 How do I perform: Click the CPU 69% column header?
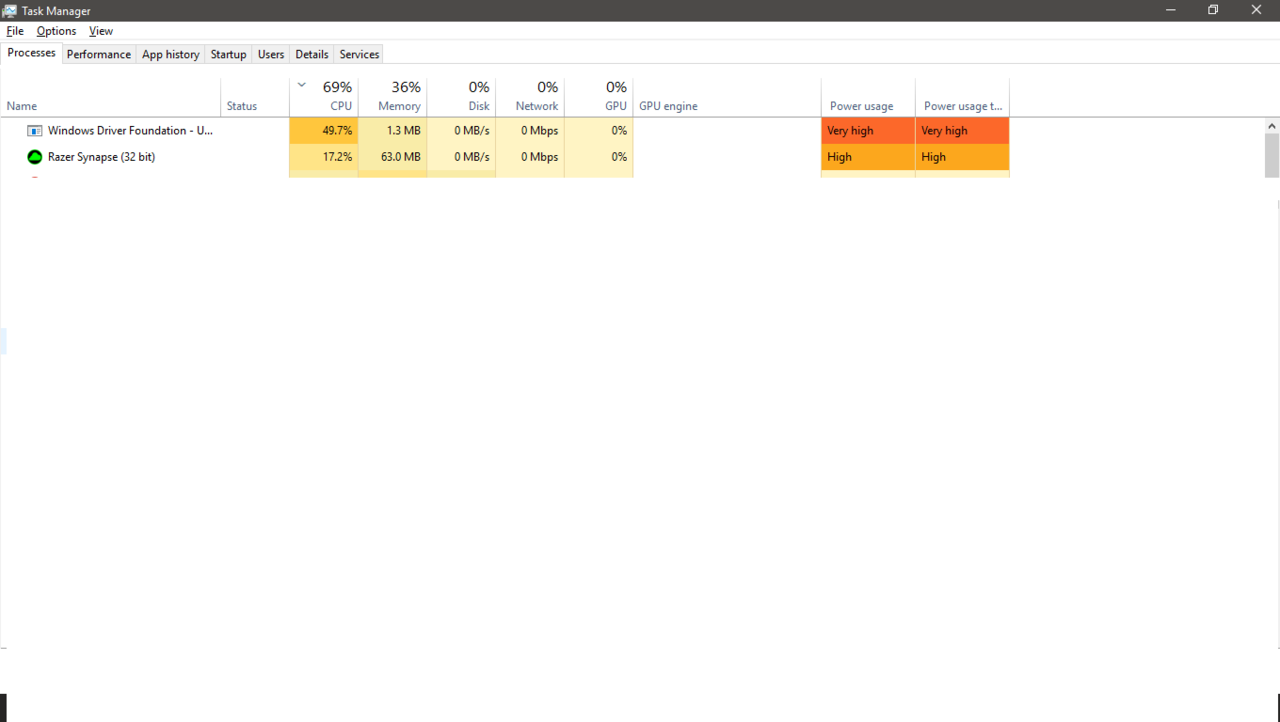pyautogui.click(x=324, y=97)
